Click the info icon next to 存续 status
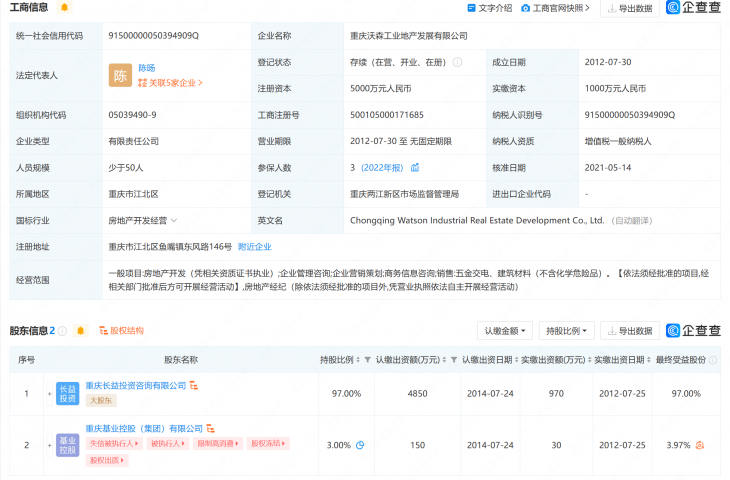 pyautogui.click(x=458, y=62)
